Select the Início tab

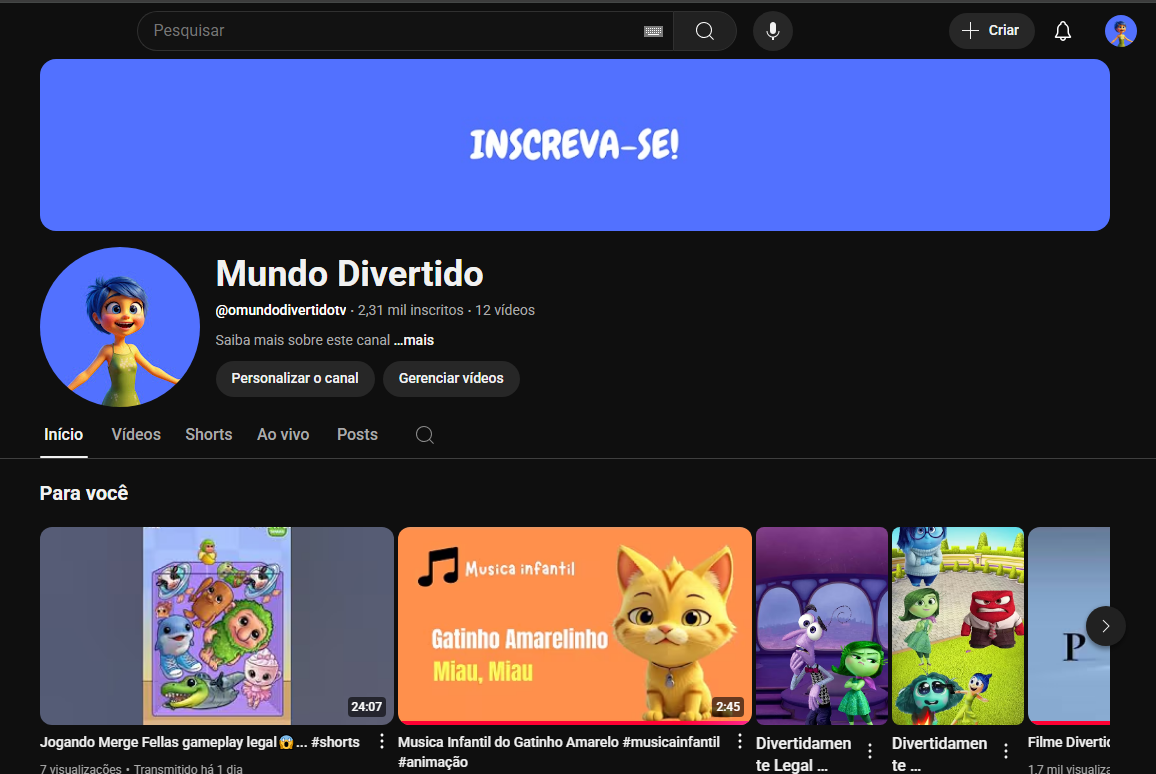point(63,435)
